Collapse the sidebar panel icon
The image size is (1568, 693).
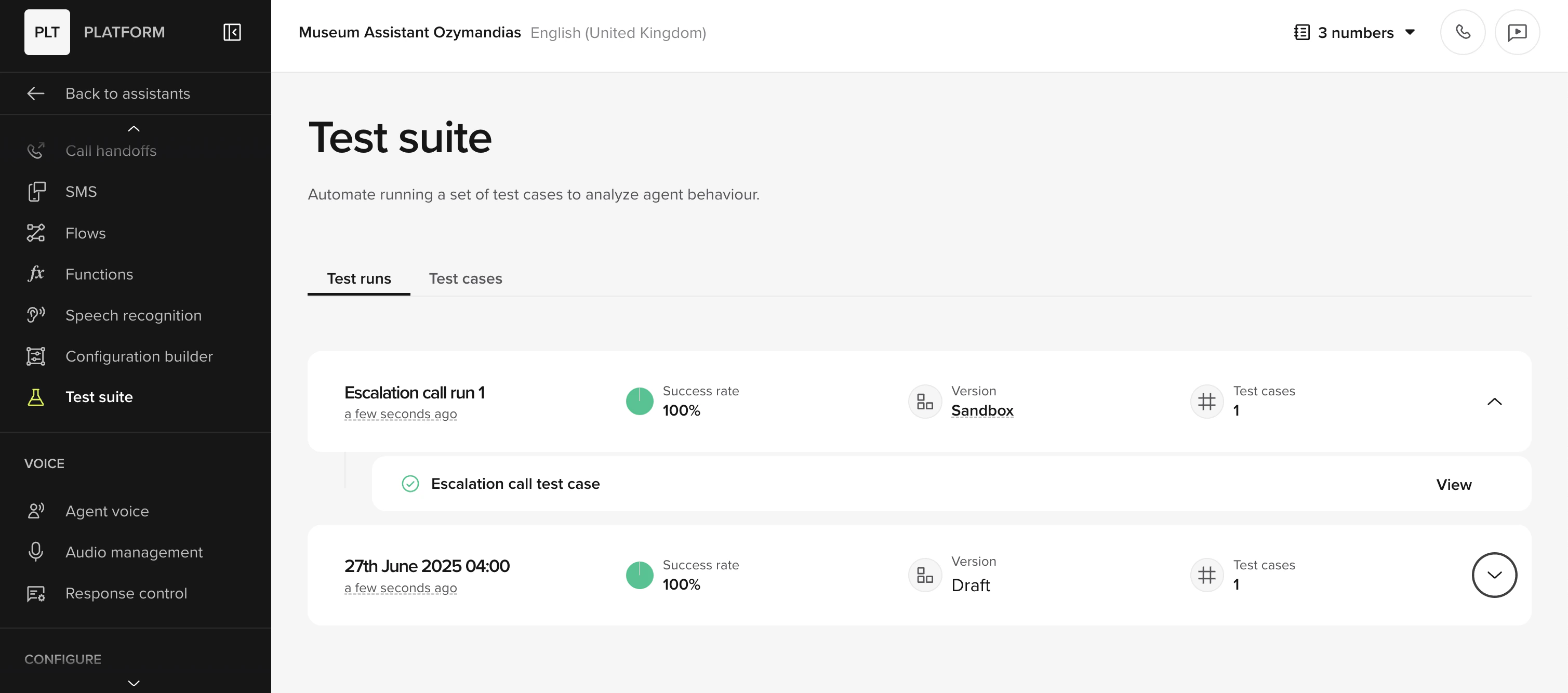point(232,32)
